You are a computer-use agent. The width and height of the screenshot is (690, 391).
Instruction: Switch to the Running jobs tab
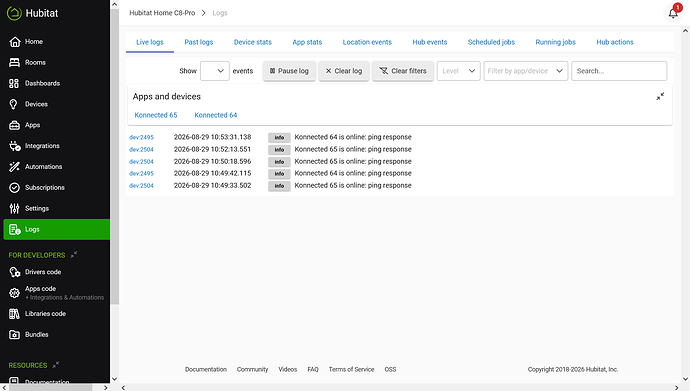click(x=555, y=42)
